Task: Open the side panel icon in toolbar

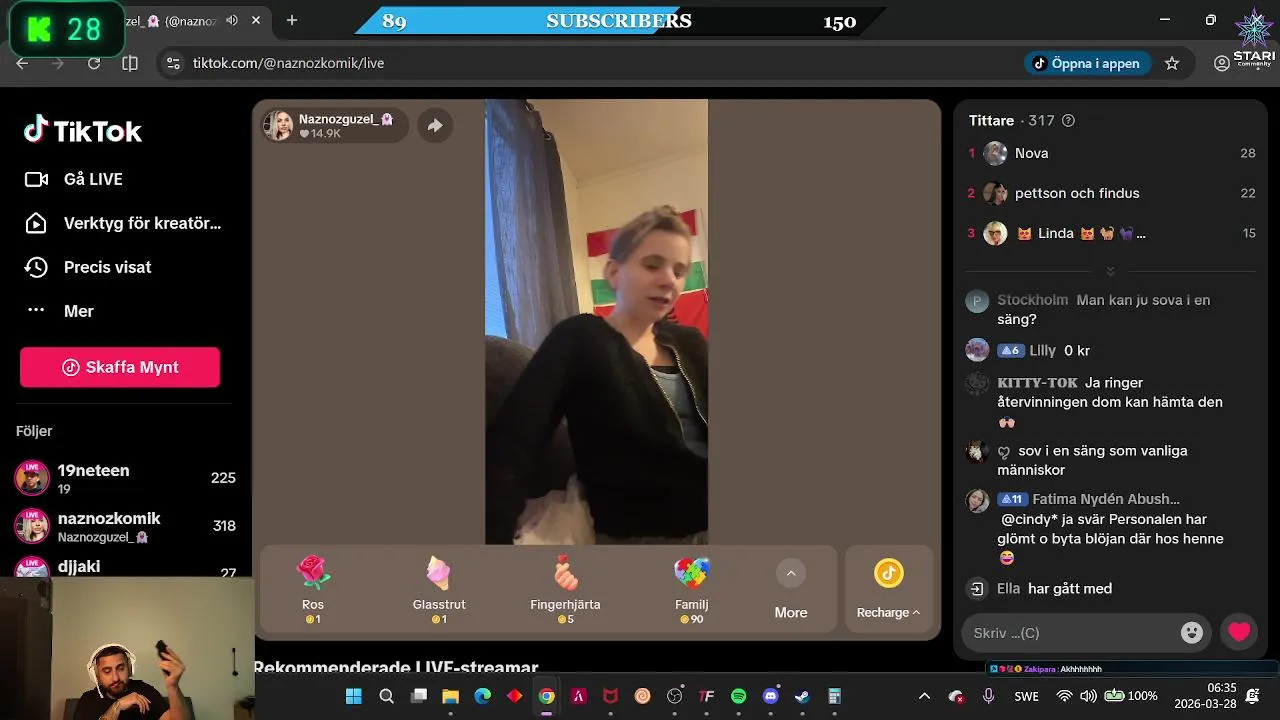Action: coord(130,63)
